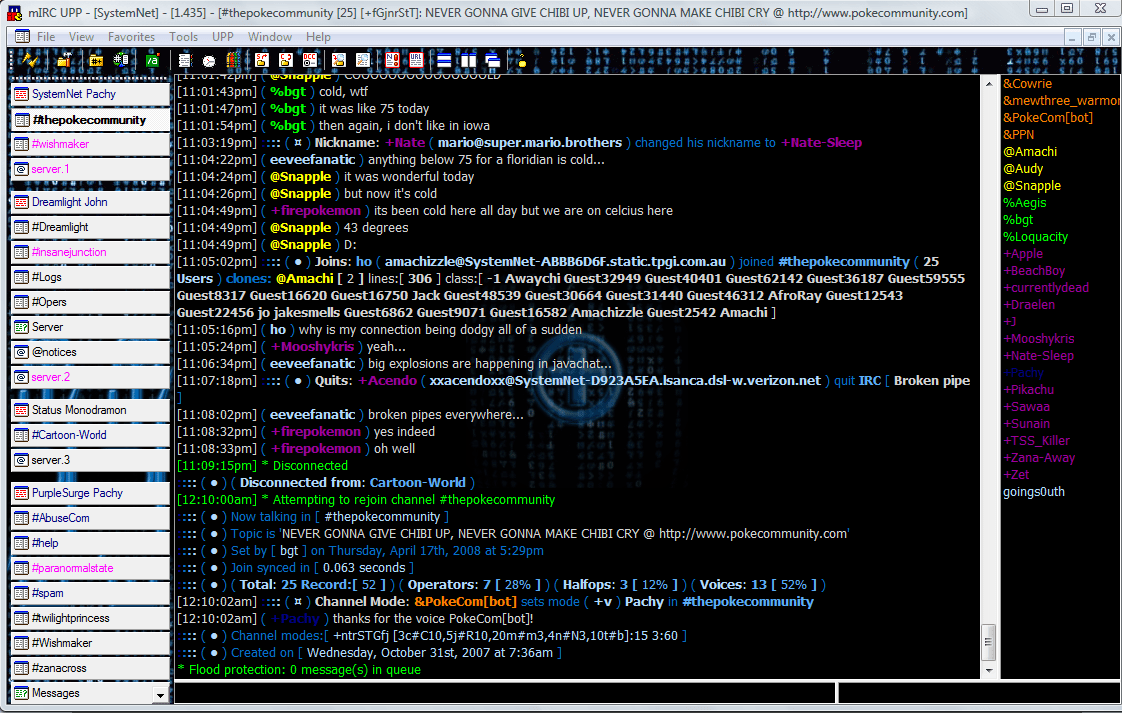
Task: Open the Favorites channels folder icon
Action: (96, 61)
